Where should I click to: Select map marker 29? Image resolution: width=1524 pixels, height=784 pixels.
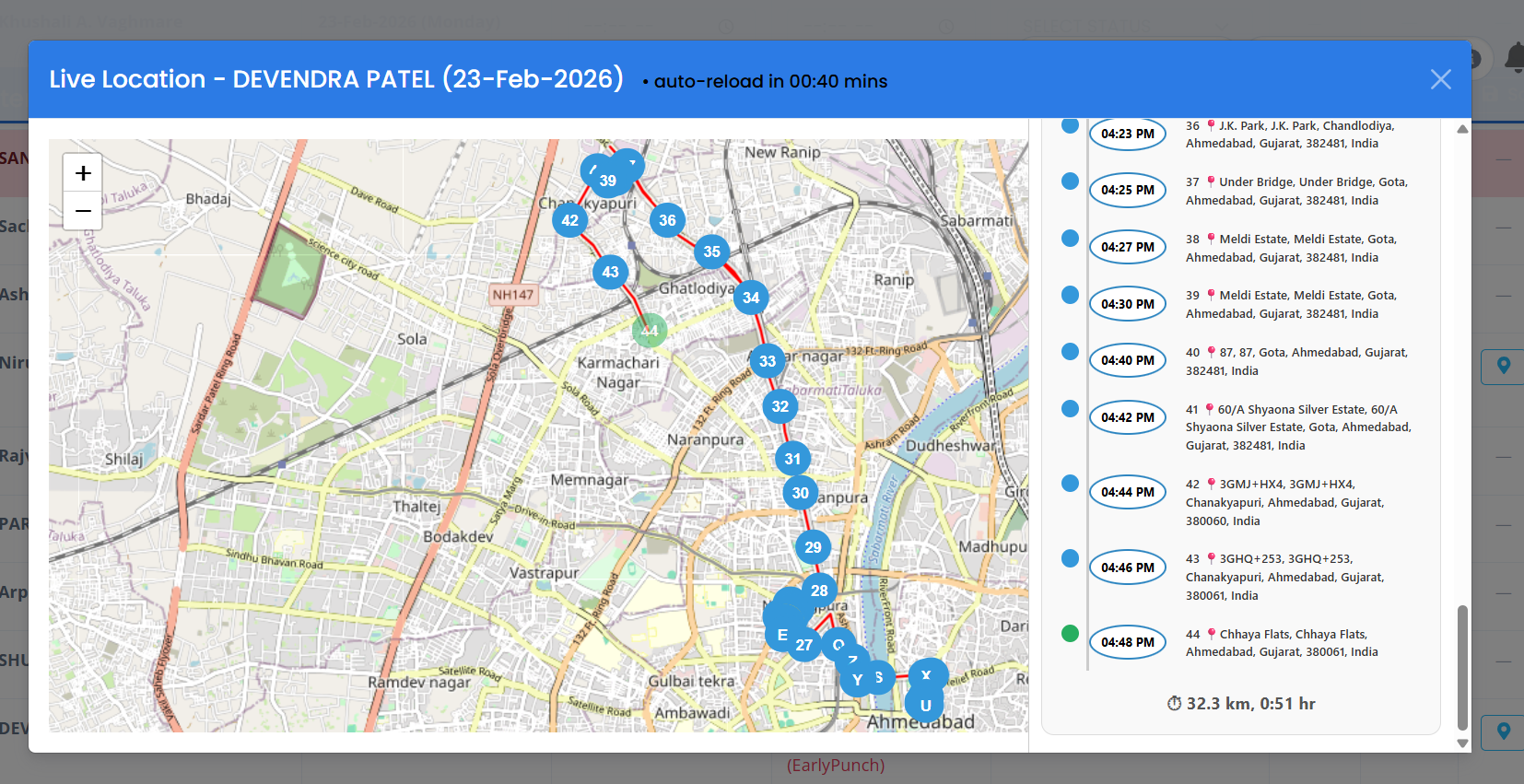coord(813,547)
